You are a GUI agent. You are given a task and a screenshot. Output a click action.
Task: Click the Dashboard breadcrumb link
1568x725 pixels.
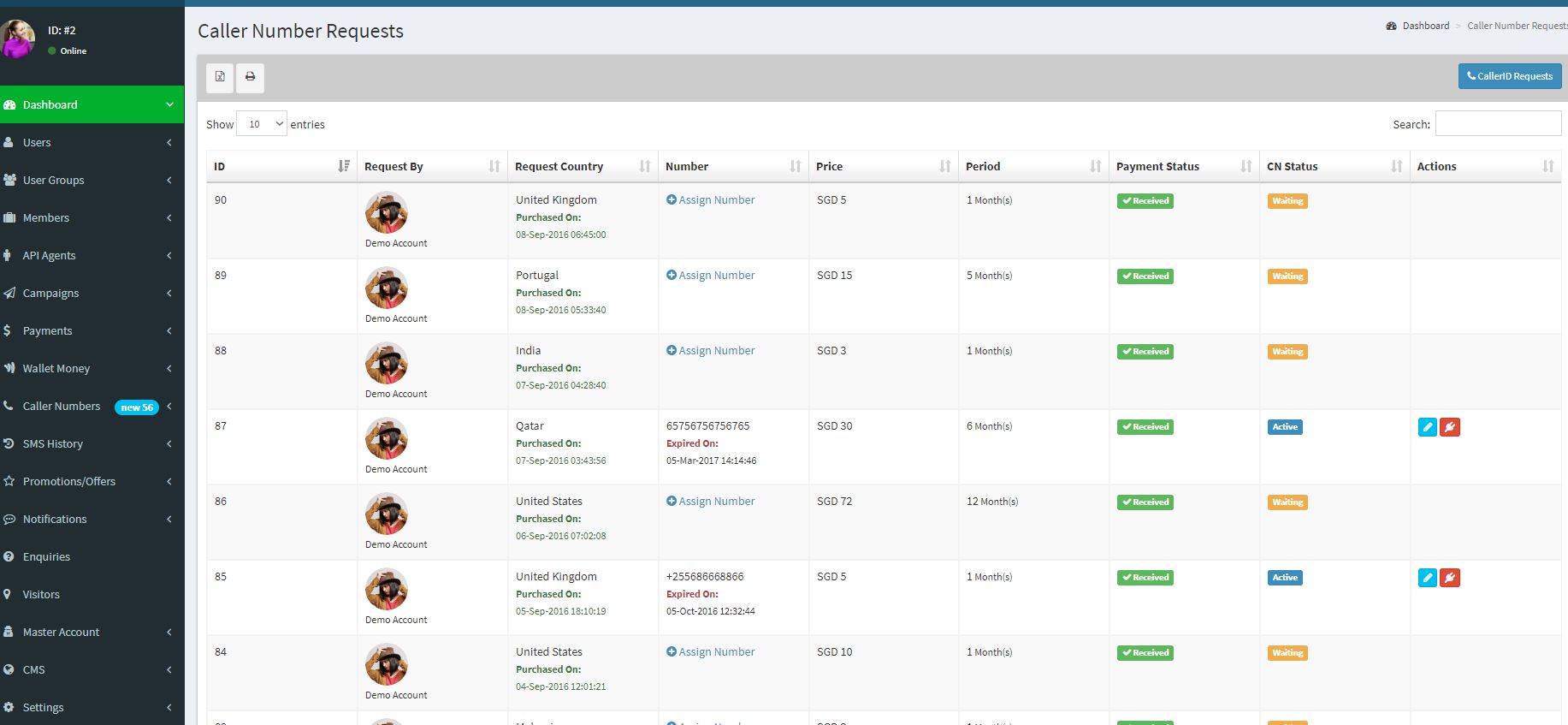[x=1425, y=26]
